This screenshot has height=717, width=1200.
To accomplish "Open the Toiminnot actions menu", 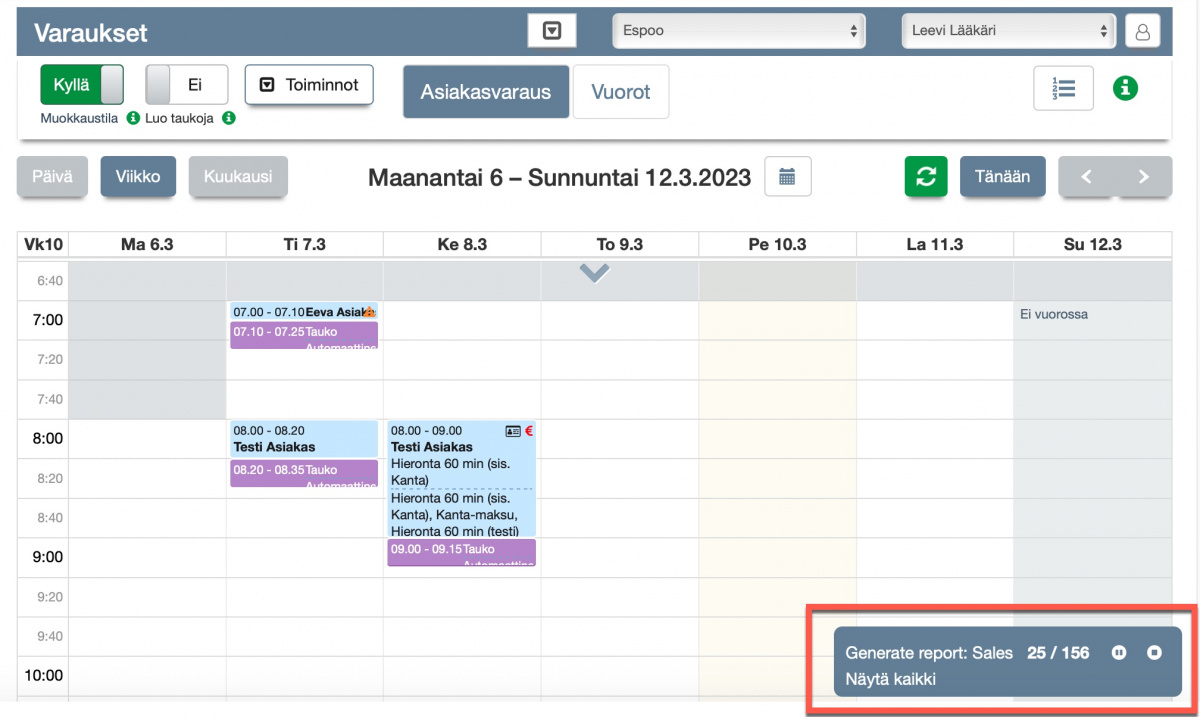I will coord(309,85).
